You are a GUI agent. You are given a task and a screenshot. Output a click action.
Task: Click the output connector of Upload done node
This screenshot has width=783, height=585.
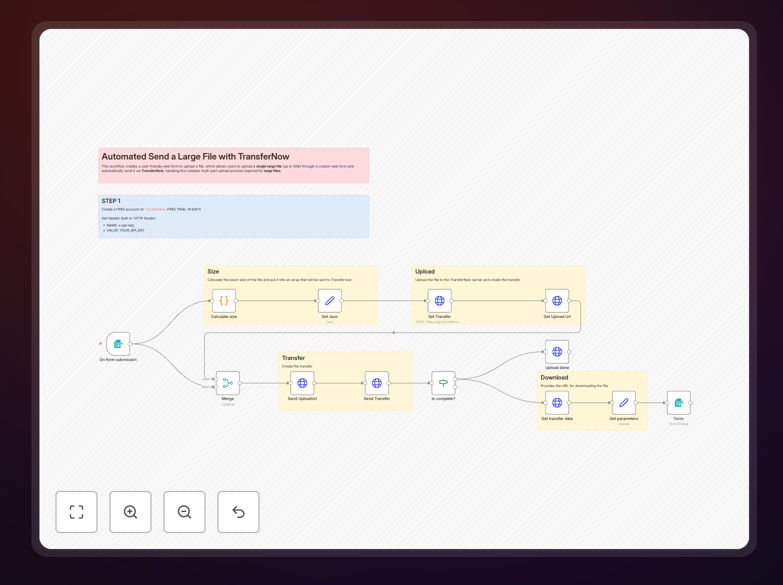(569, 352)
